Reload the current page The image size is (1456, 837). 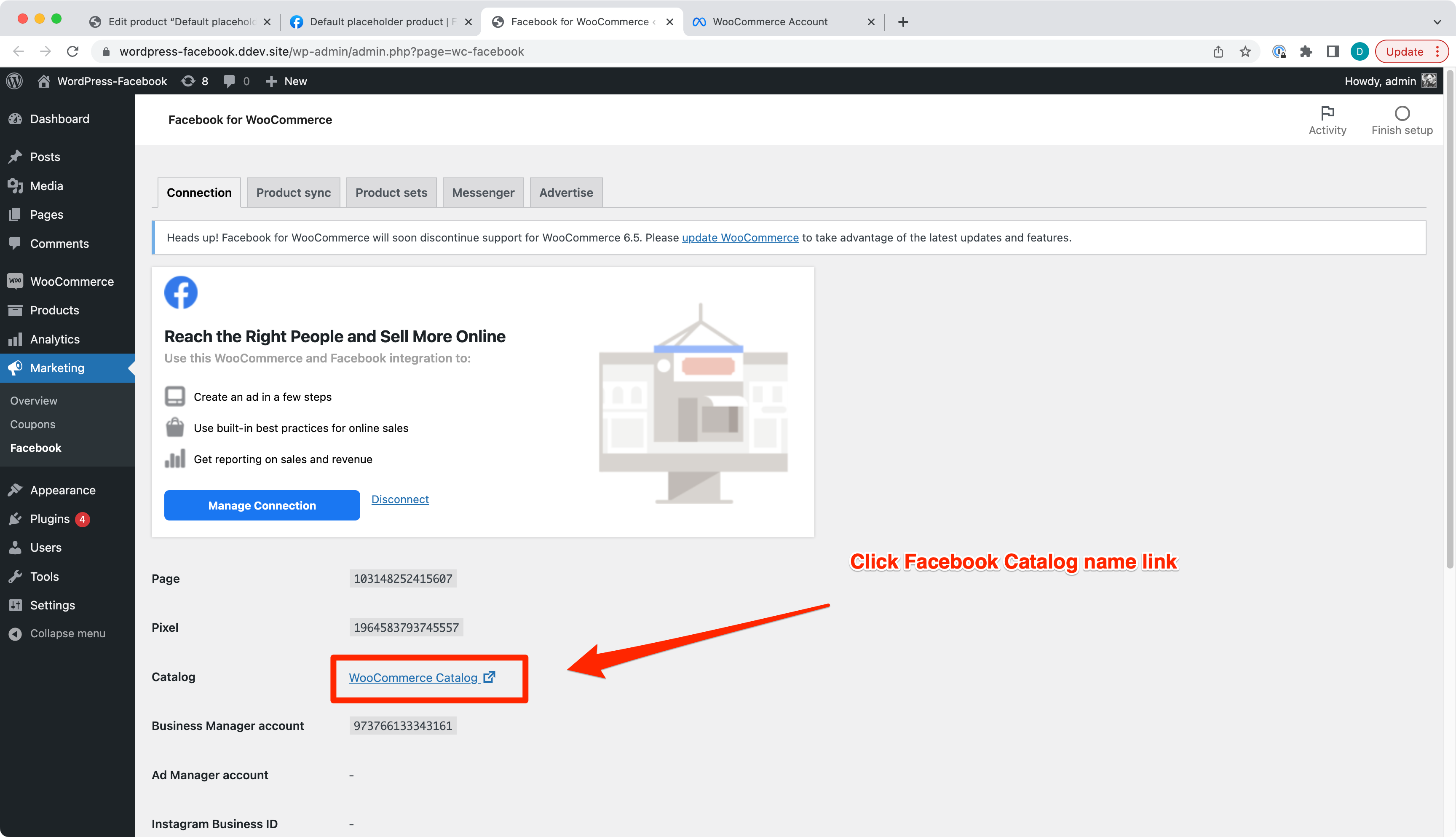[72, 52]
